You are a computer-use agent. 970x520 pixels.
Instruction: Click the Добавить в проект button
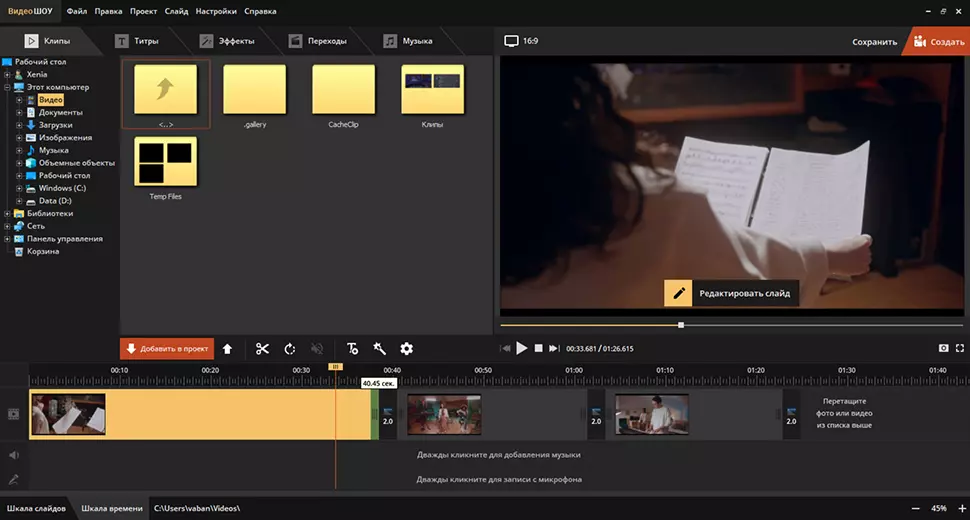(167, 349)
